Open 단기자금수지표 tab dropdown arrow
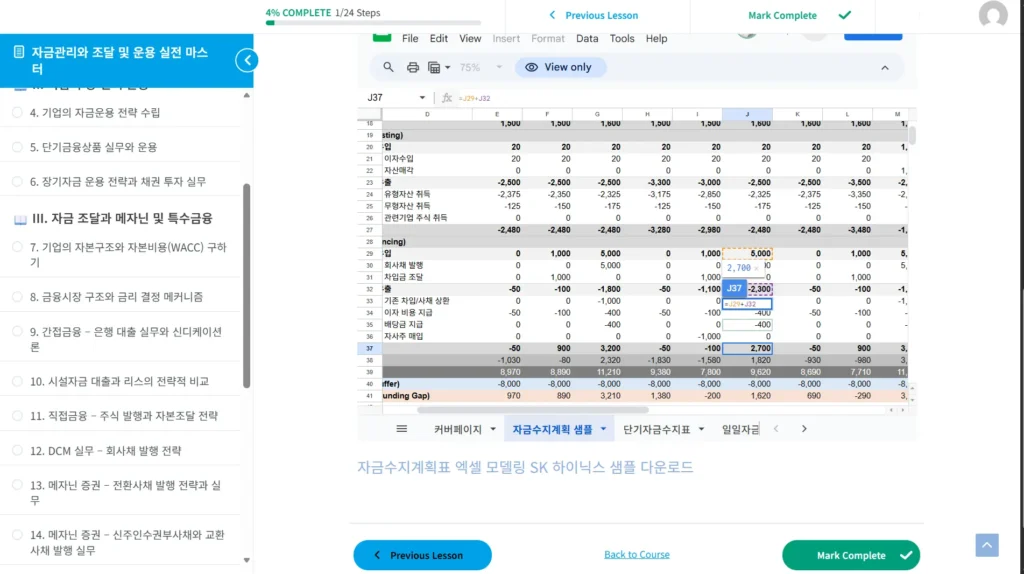 [701, 429]
